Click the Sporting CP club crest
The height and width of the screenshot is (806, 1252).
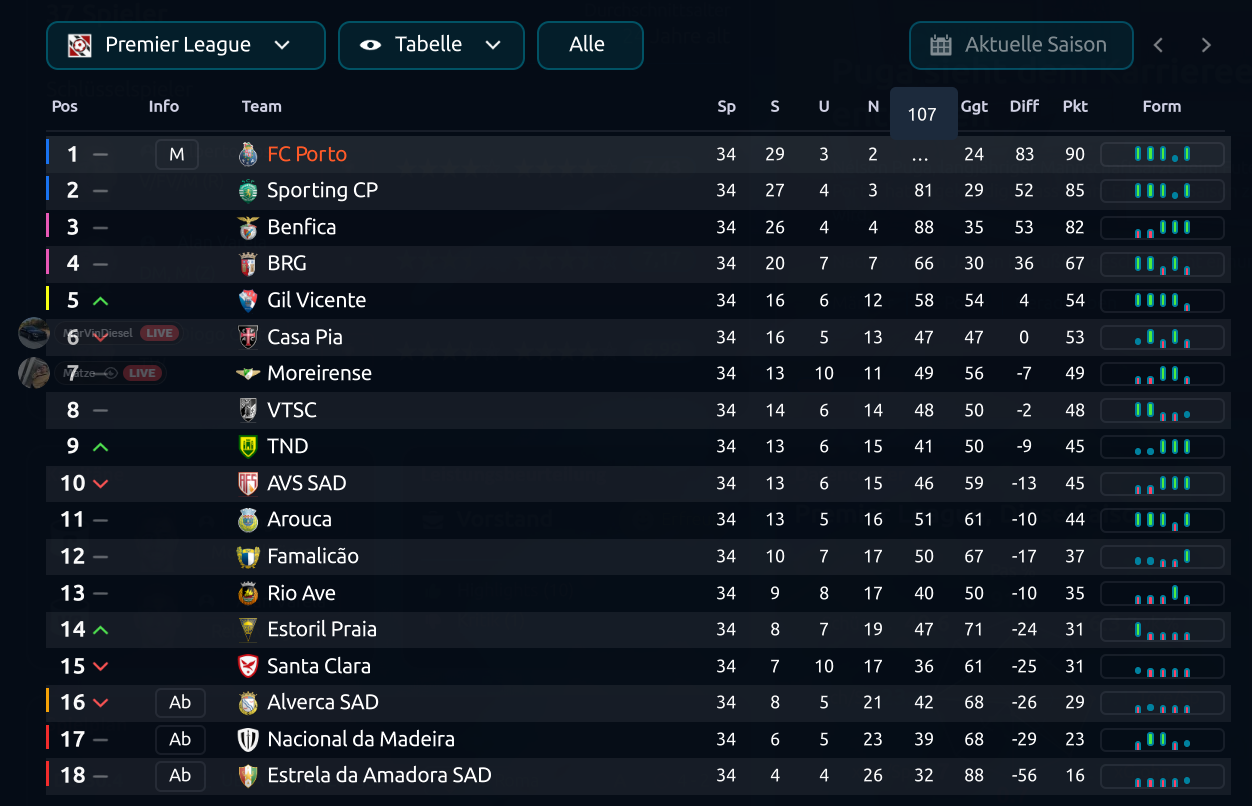click(249, 190)
